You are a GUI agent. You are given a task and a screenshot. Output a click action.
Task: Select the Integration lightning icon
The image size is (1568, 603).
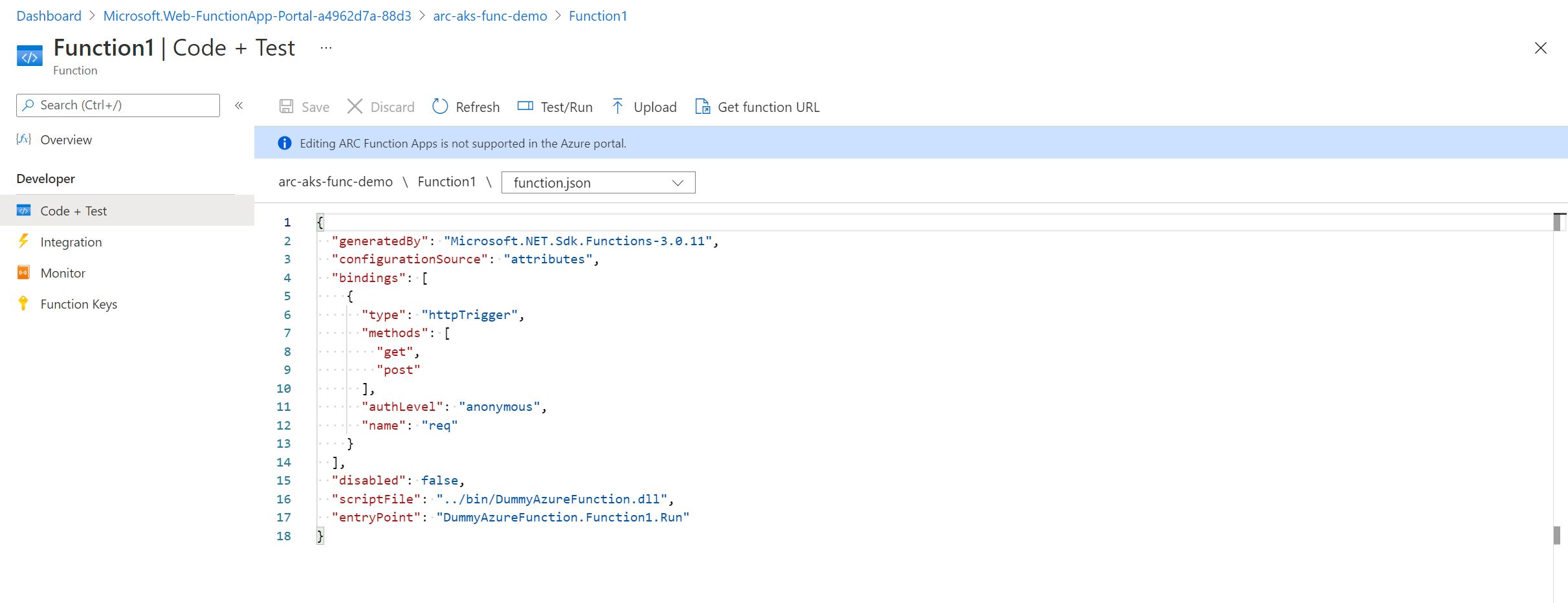point(23,241)
